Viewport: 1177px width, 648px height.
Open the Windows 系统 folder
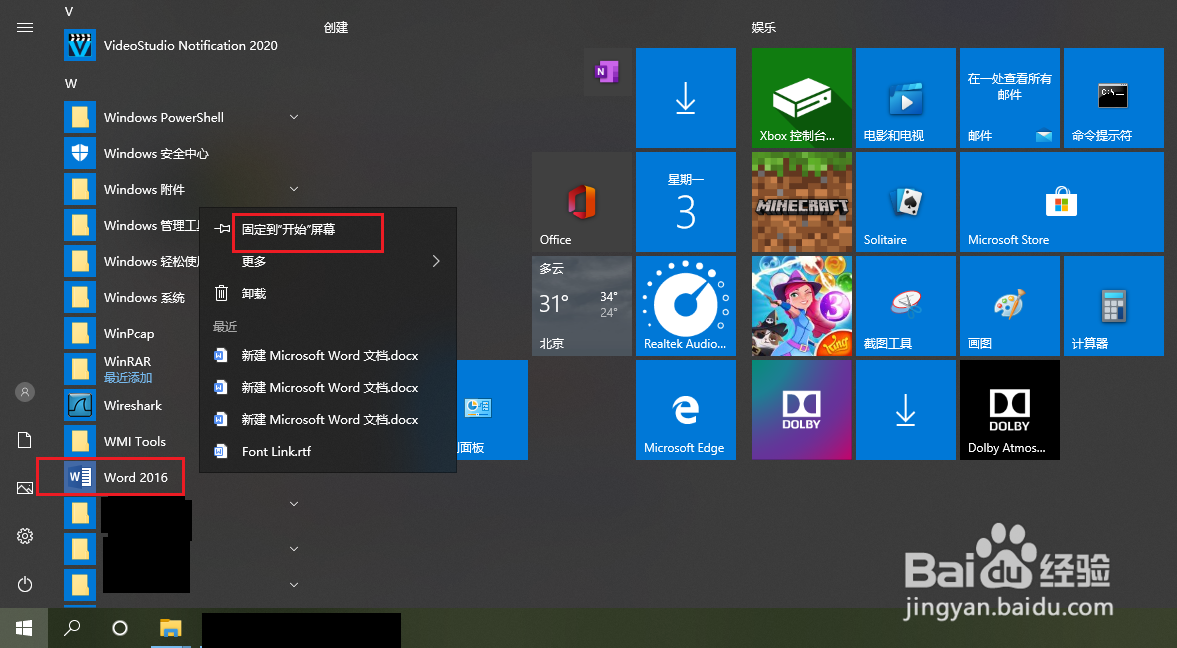tap(125, 297)
